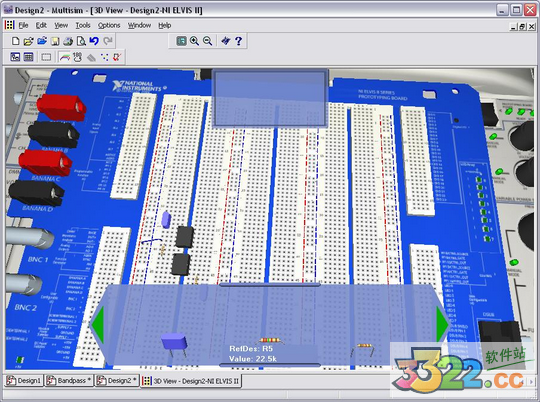Click the tab strip right scroll arrow

[x=531, y=381]
